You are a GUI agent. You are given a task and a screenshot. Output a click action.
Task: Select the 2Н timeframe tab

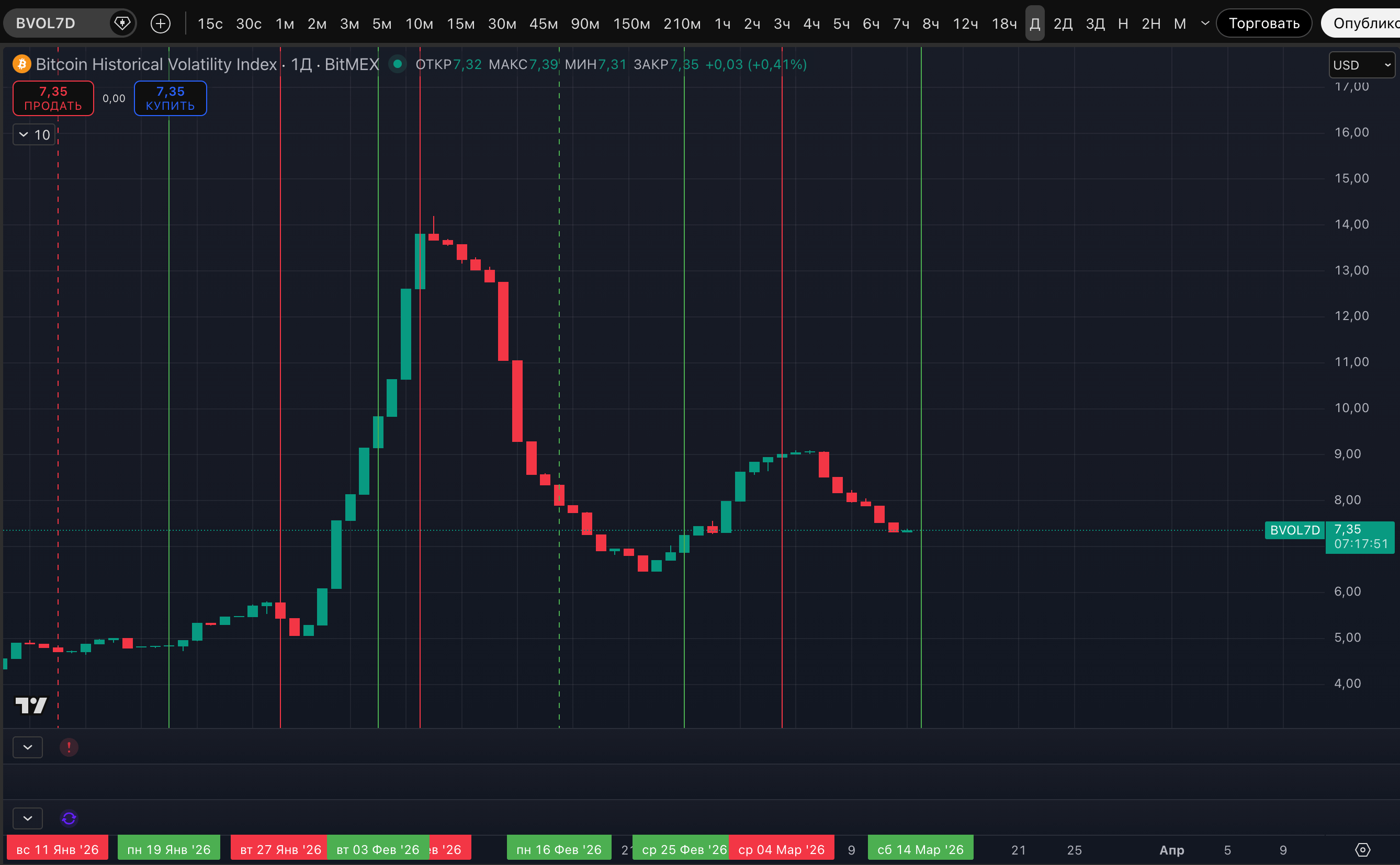(x=1150, y=24)
